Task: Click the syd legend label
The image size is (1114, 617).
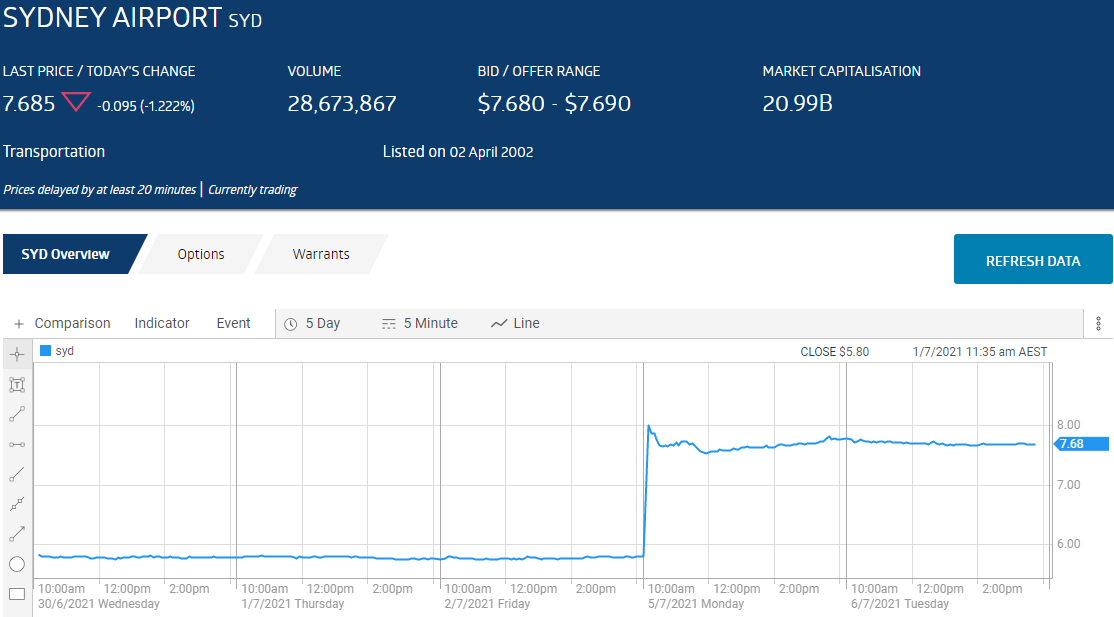Action: pos(65,350)
